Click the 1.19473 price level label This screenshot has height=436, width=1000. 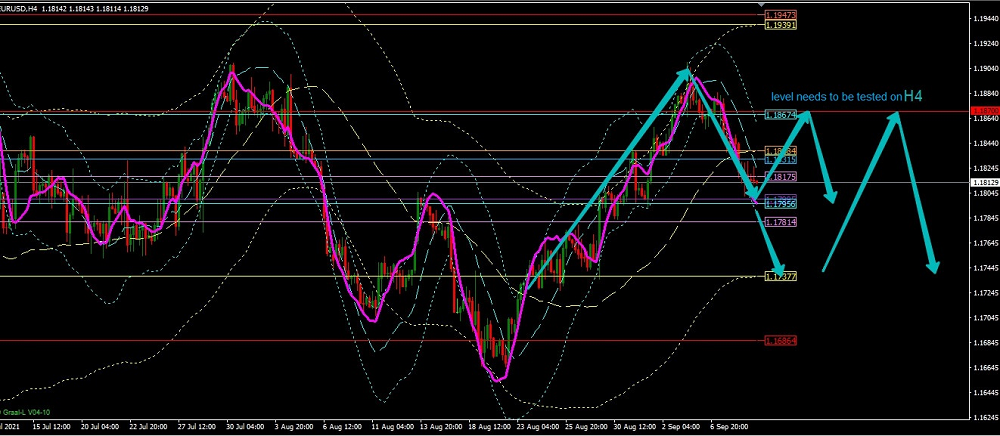780,15
